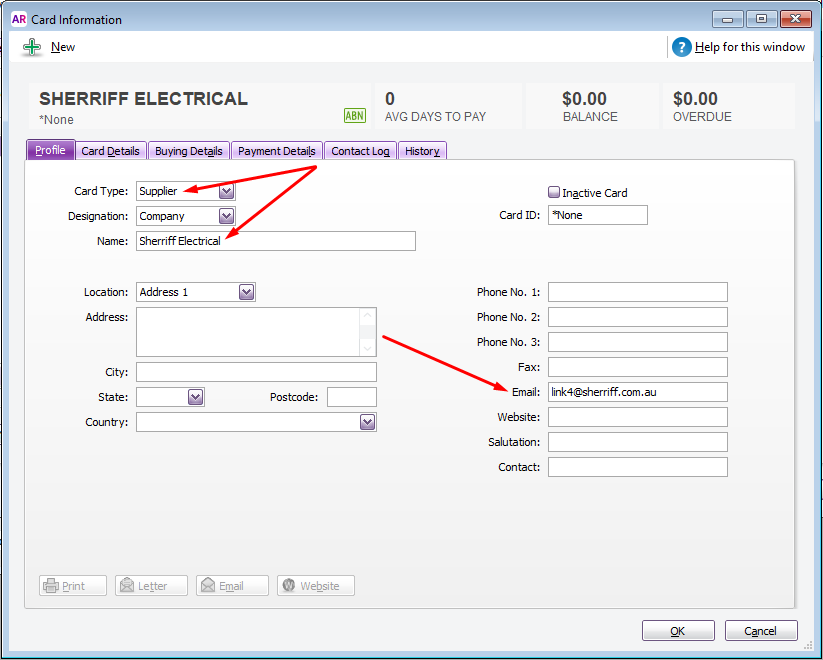Open the Card Type dropdown
823x660 pixels.
[x=226, y=191]
